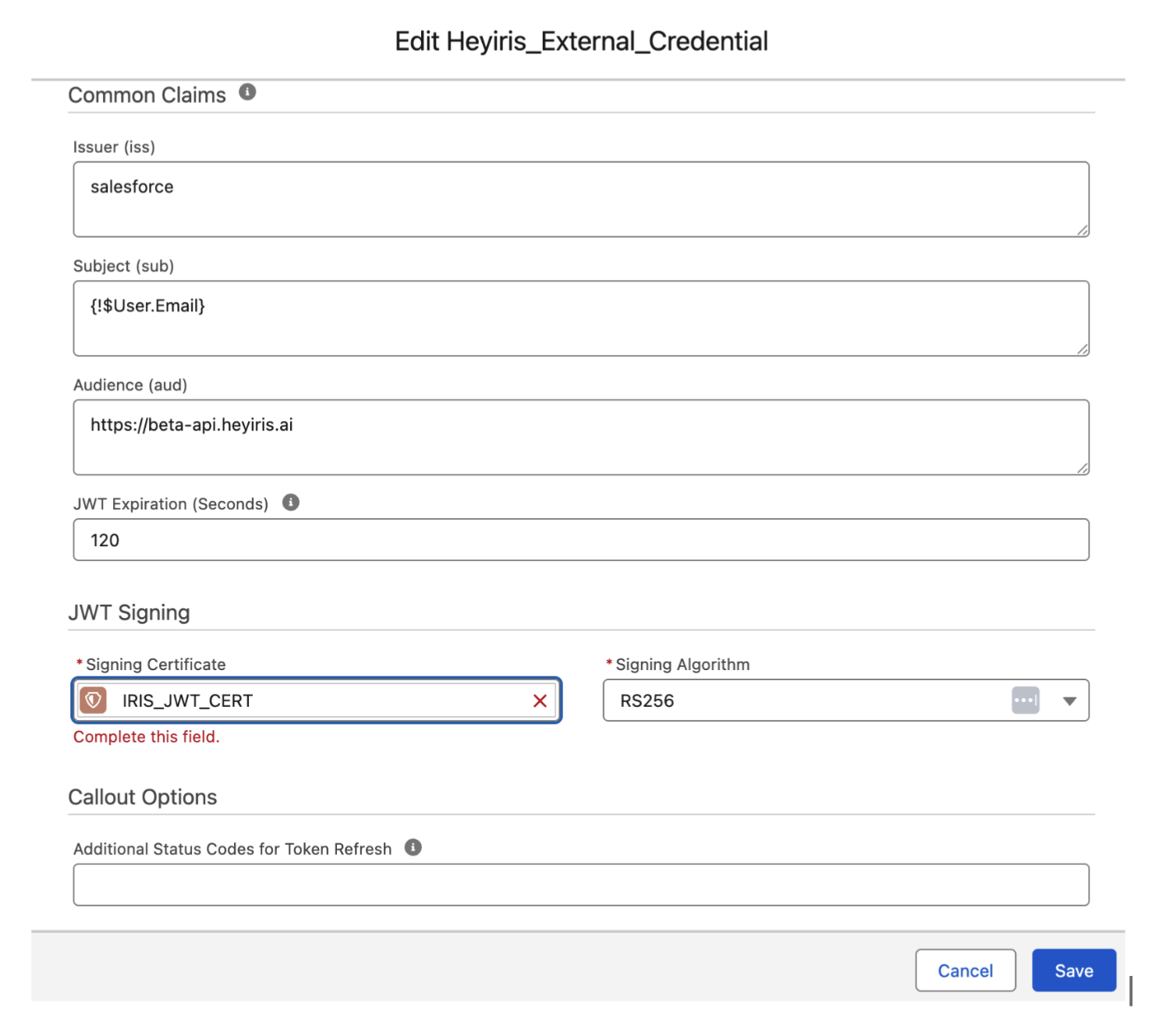Click the Common Claims info icon
1159x1036 pixels.
pyautogui.click(x=247, y=92)
